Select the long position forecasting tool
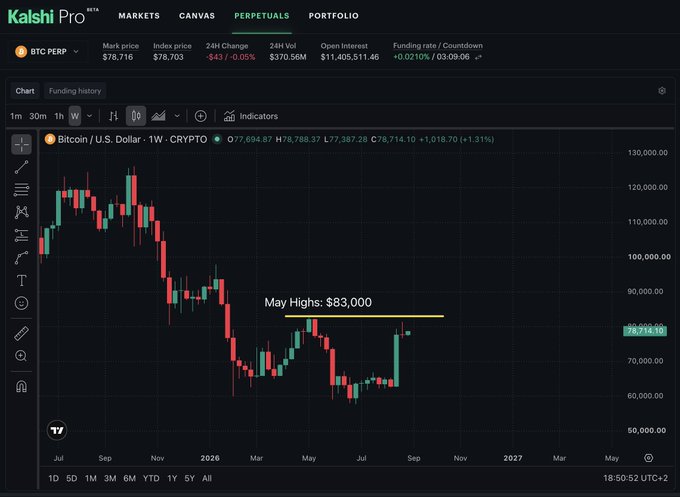The image size is (680, 497). [21, 235]
